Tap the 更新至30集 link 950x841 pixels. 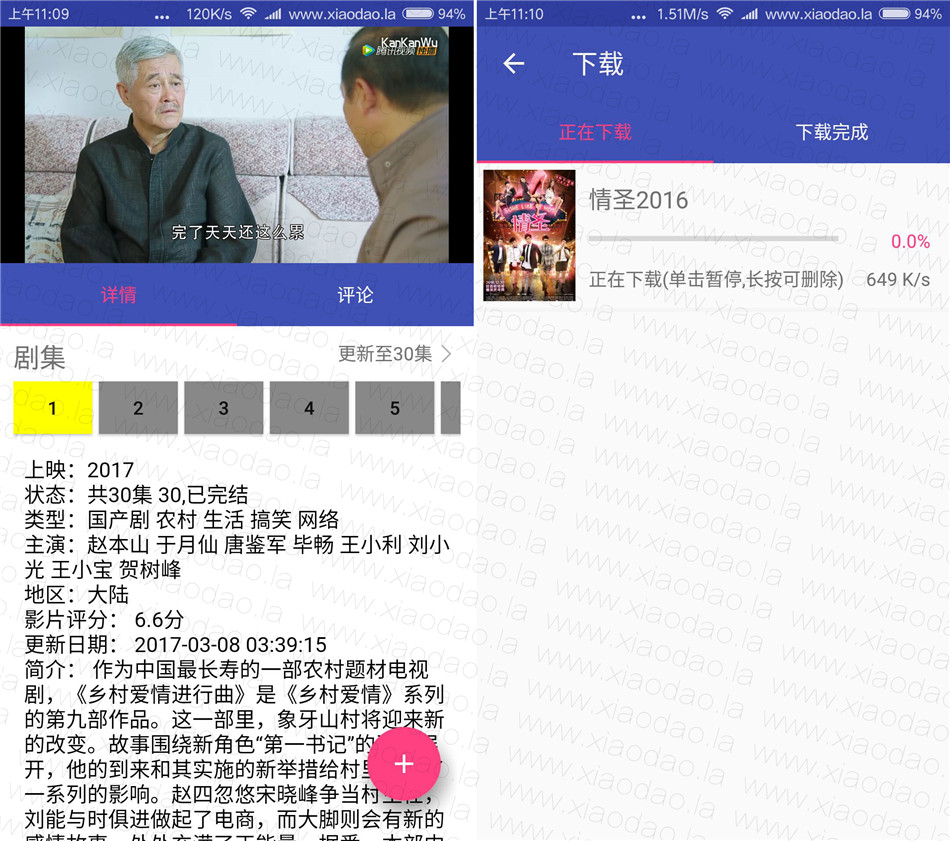[x=385, y=353]
